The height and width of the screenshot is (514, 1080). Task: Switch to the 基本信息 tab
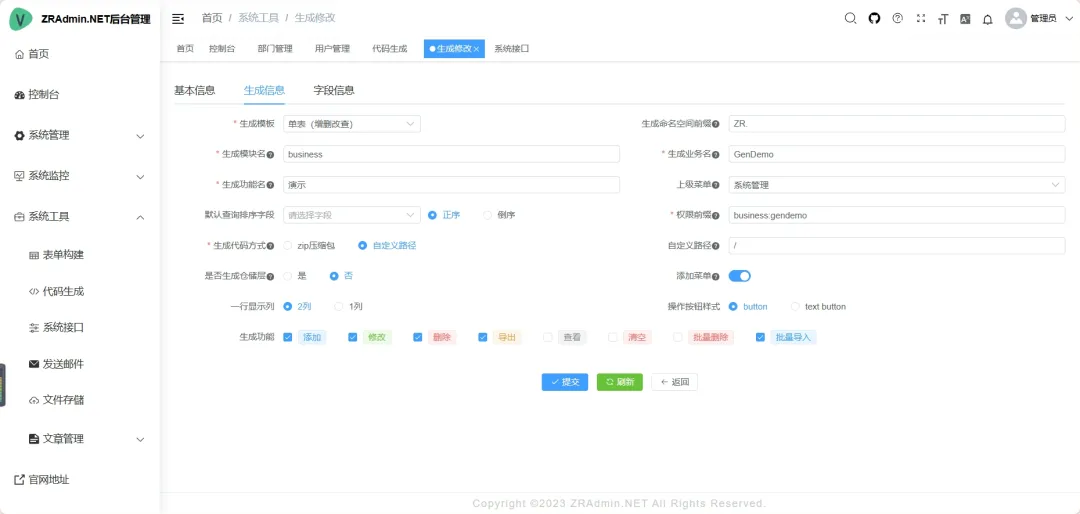(x=195, y=90)
